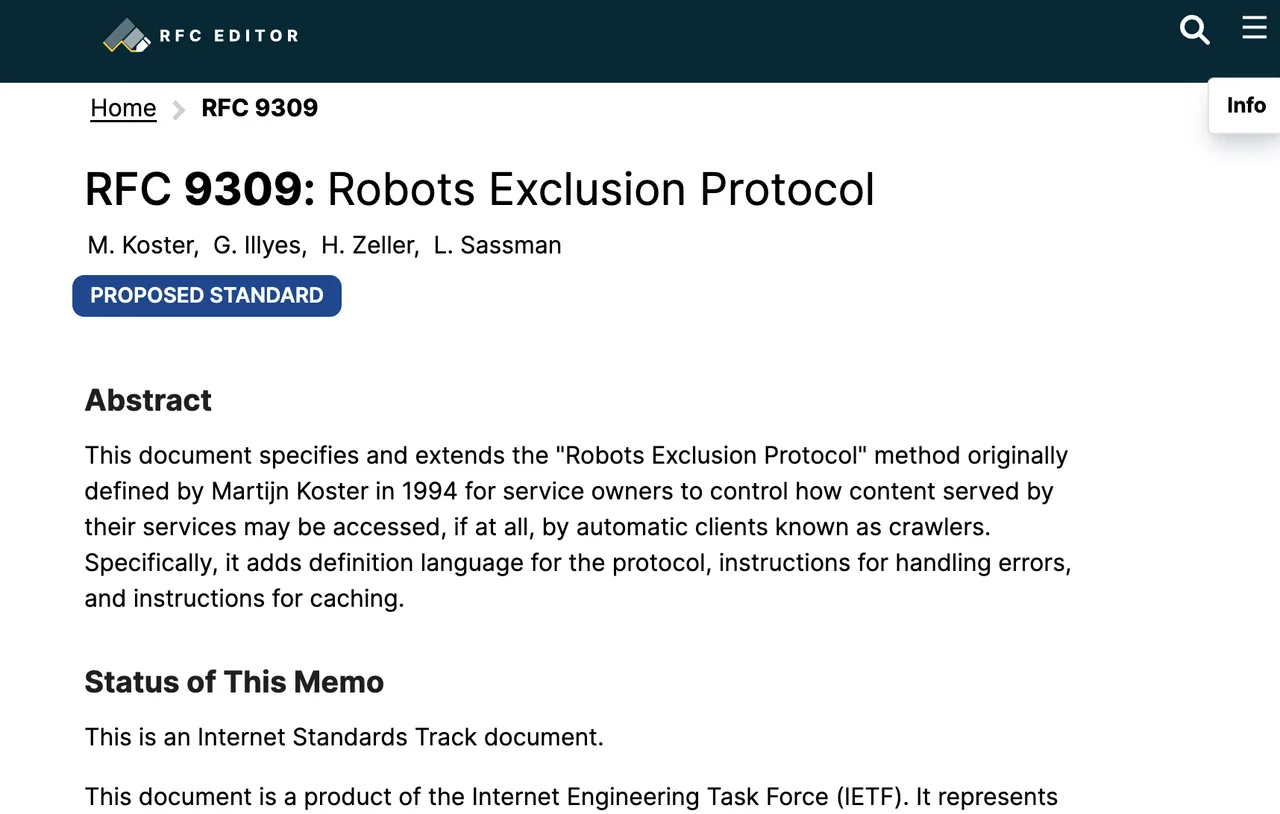Viewport: 1280px width, 814px height.
Task: Select the RFC 9309 breadcrumb item
Action: 260,108
